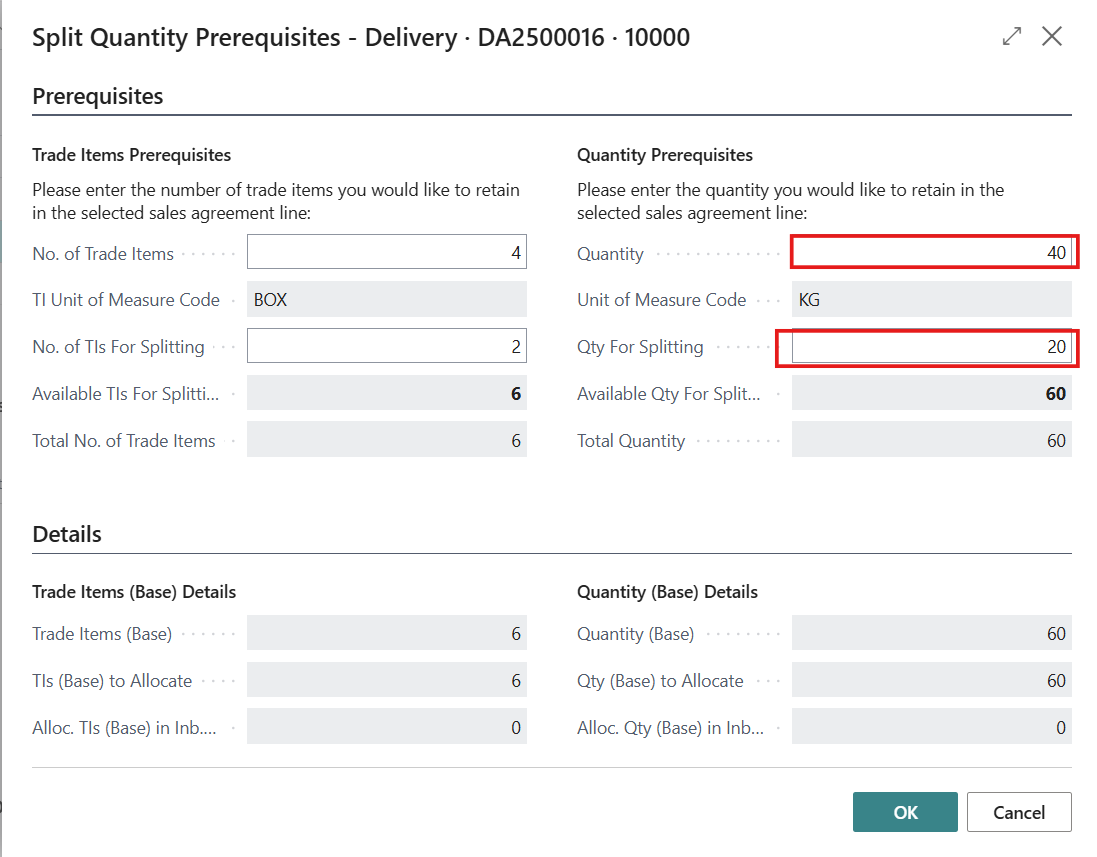Cancel the split quantity dialog
Image resolution: width=1097 pixels, height=857 pixels.
1019,812
